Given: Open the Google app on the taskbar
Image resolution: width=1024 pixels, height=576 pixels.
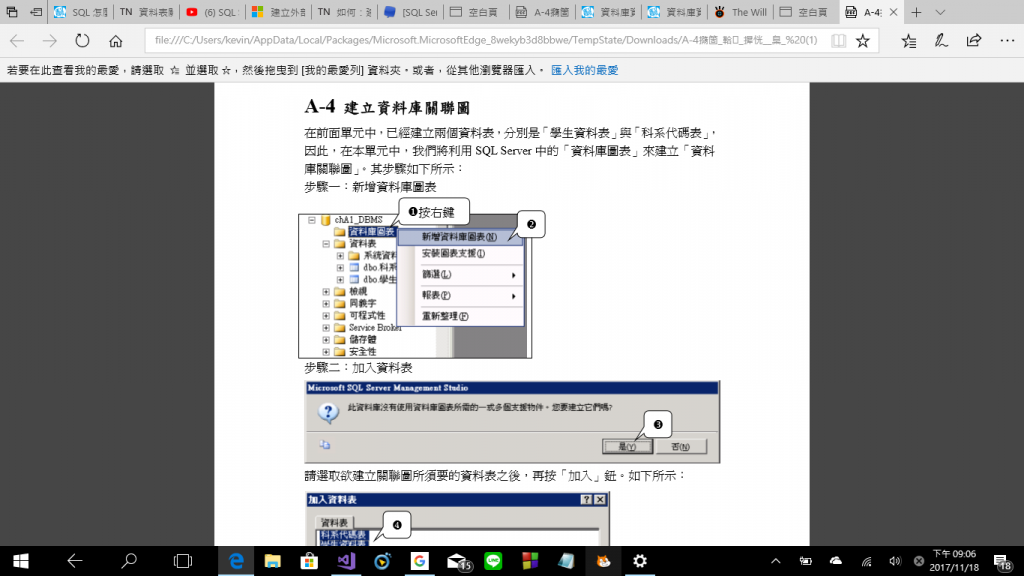Looking at the screenshot, I should (x=419, y=561).
